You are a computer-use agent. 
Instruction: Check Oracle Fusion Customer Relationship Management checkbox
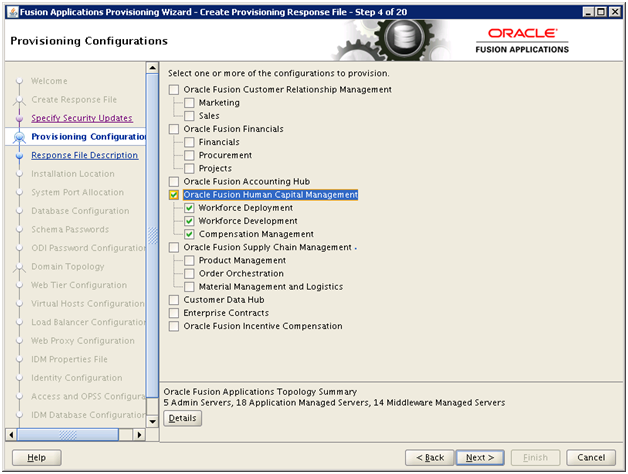(x=174, y=89)
